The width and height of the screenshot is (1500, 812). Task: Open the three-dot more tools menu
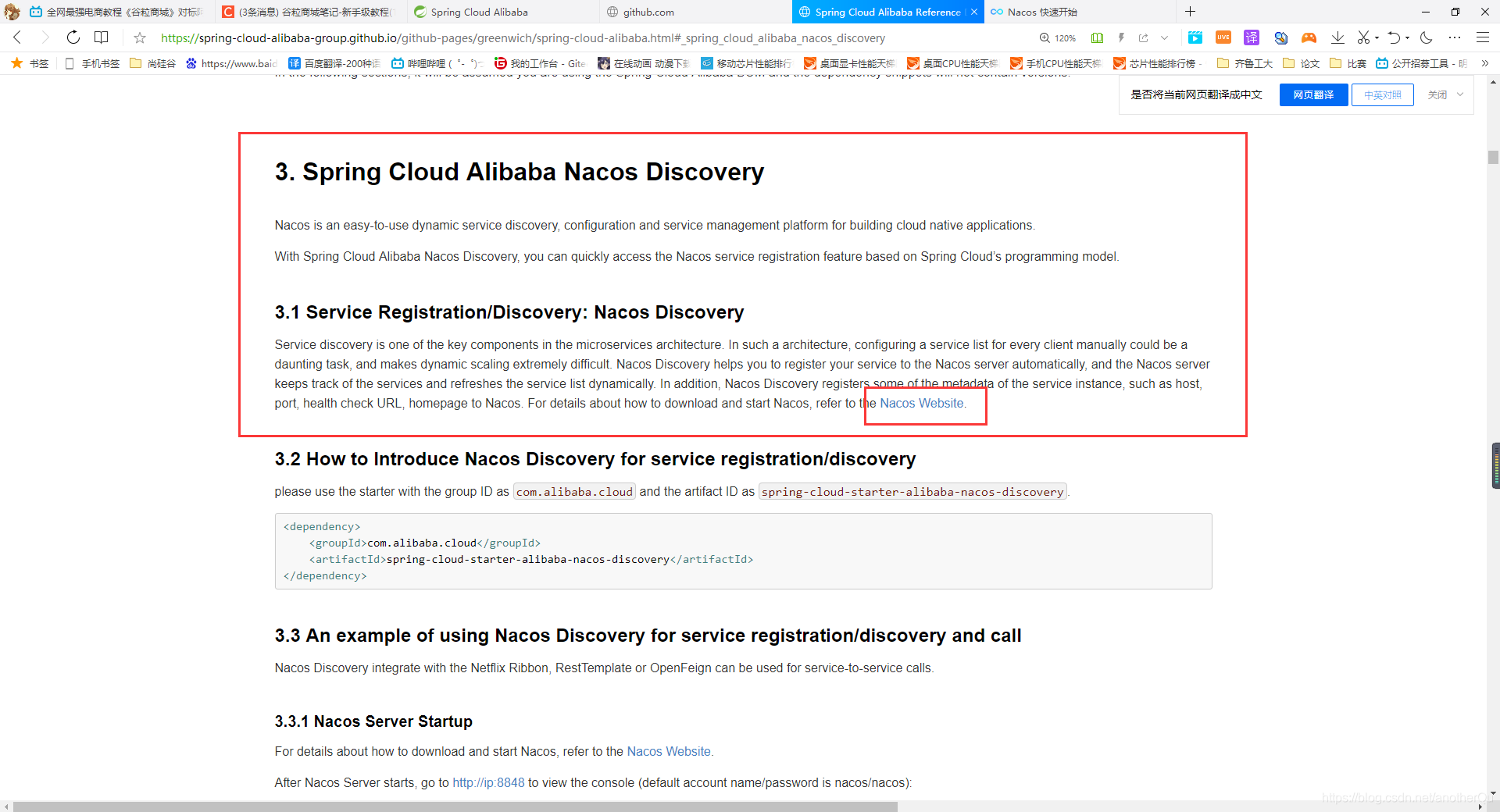pyautogui.click(x=1454, y=37)
